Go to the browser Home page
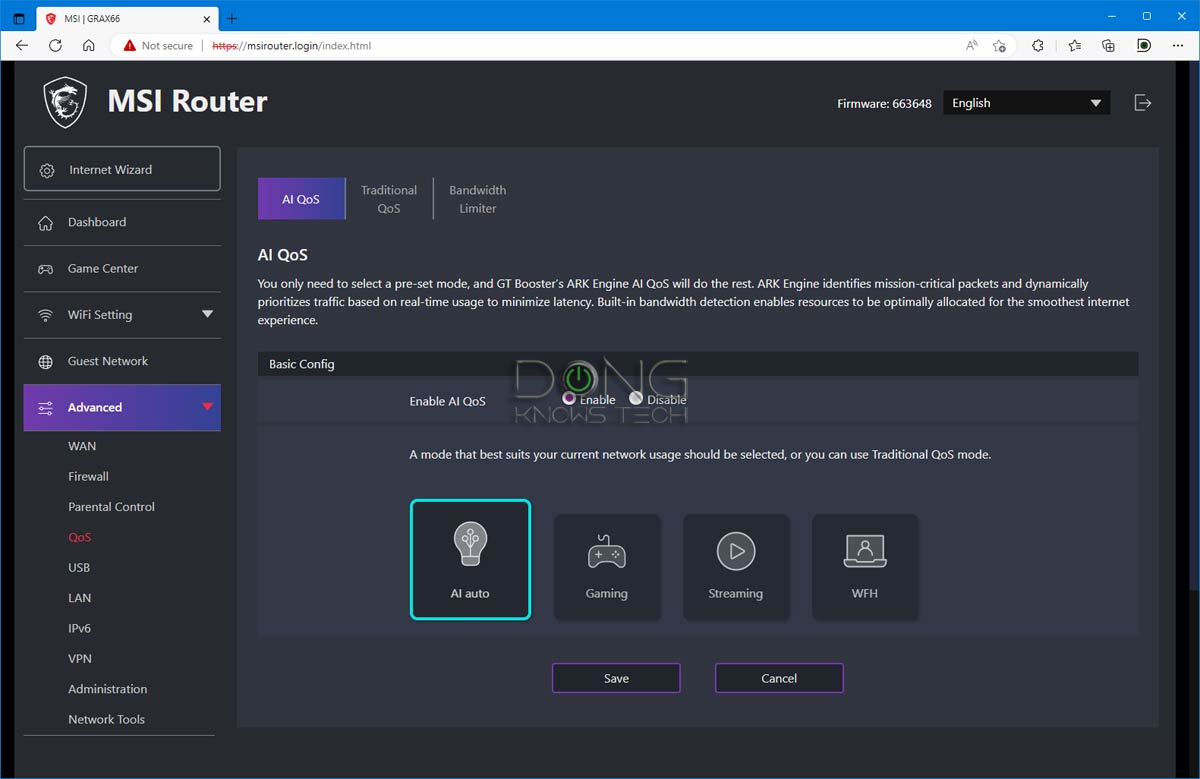 point(89,45)
